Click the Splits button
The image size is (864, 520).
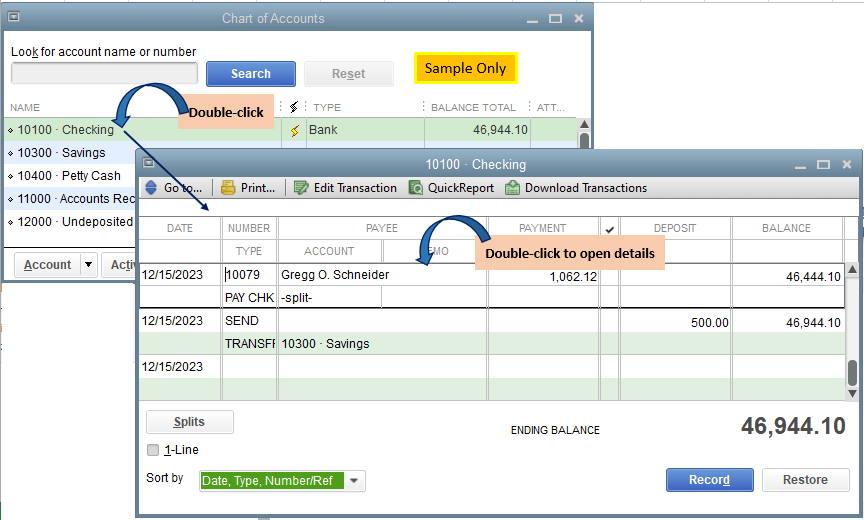pos(190,422)
